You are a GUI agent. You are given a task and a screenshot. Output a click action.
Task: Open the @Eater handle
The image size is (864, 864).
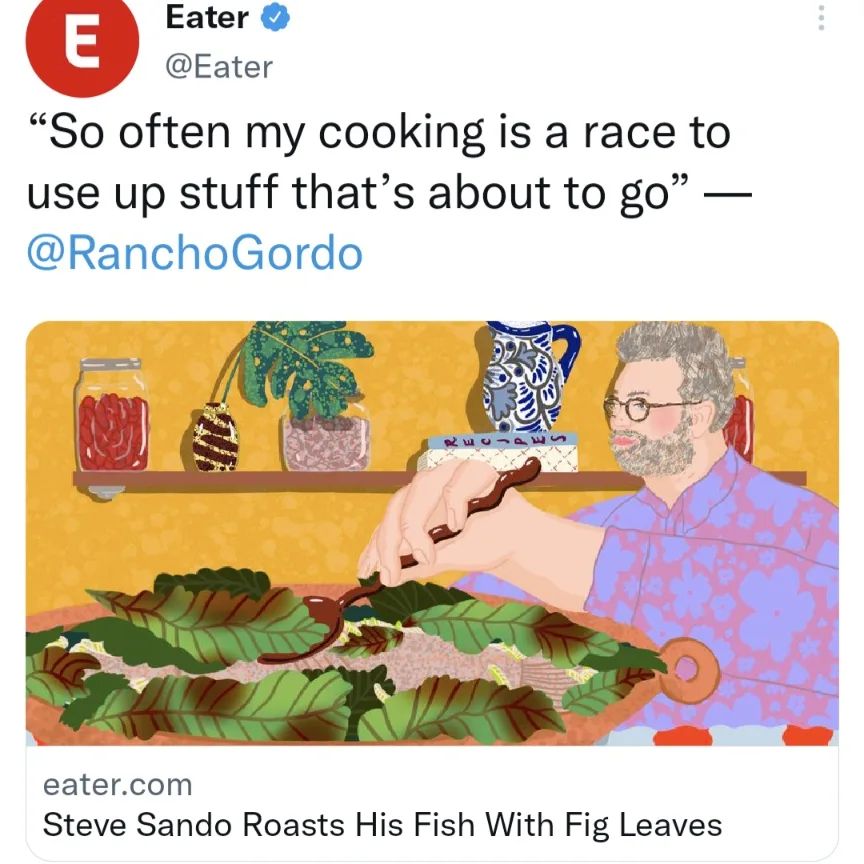click(x=219, y=67)
